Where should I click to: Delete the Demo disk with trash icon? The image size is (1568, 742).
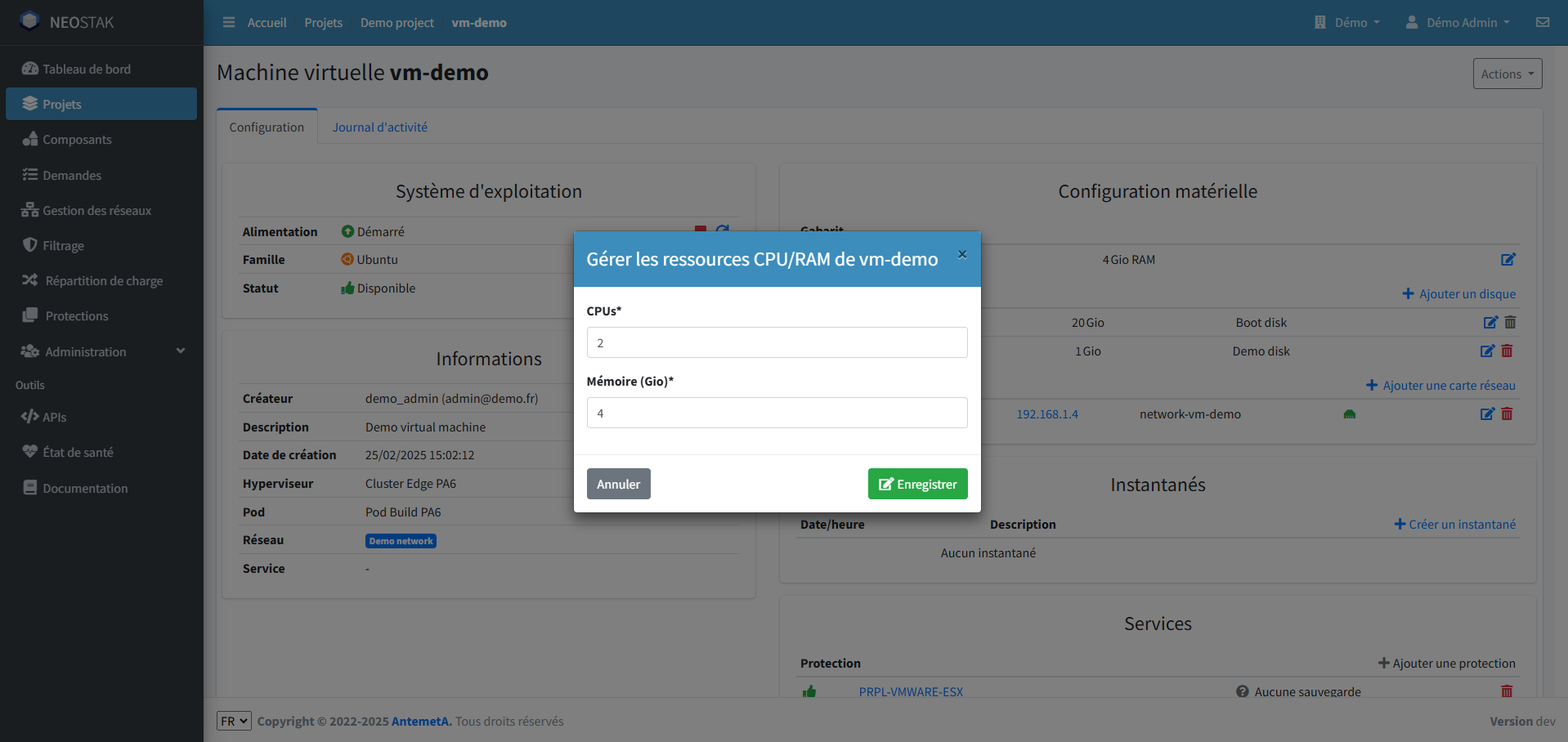click(1507, 351)
